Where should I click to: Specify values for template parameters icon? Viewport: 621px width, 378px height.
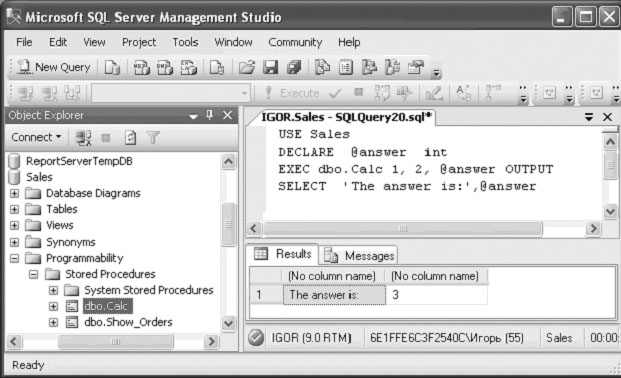[463, 94]
